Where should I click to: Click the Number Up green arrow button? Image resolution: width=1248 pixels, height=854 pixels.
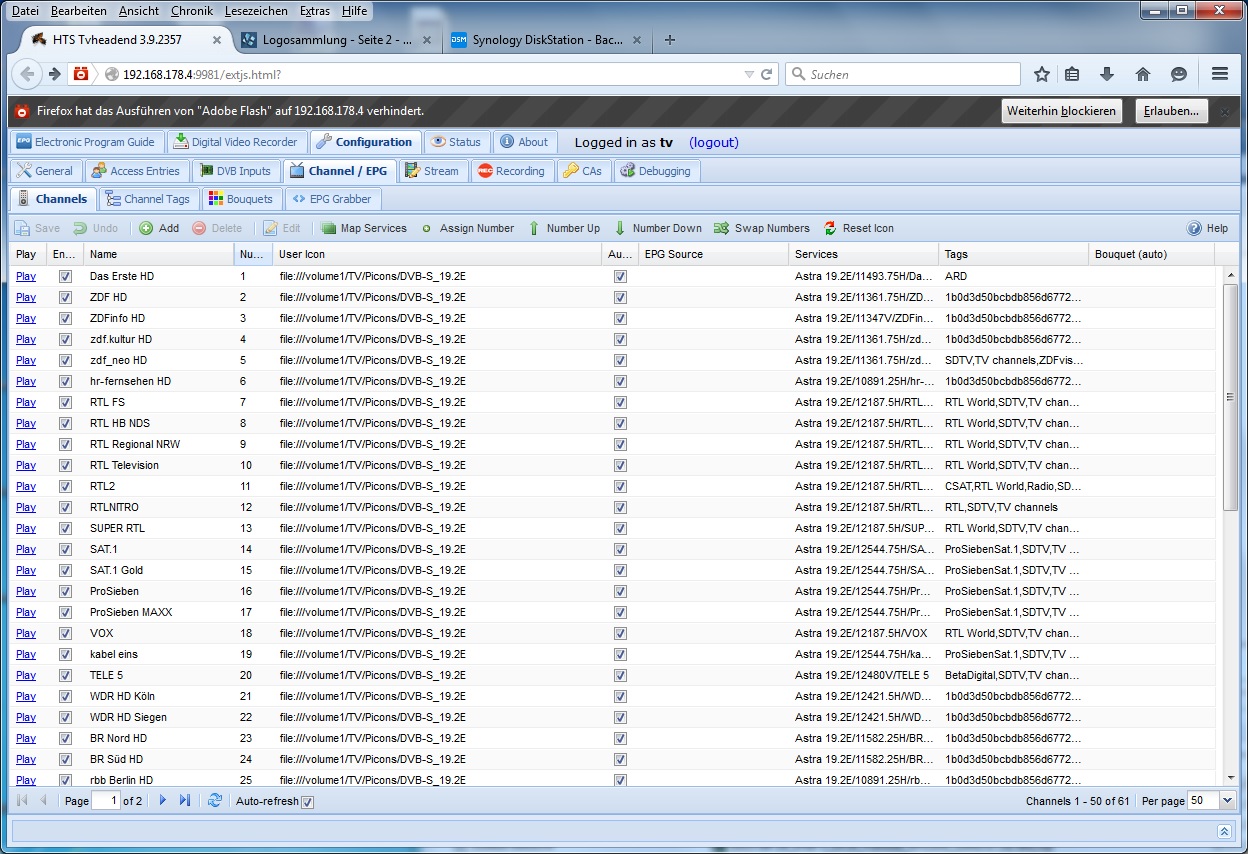(564, 228)
